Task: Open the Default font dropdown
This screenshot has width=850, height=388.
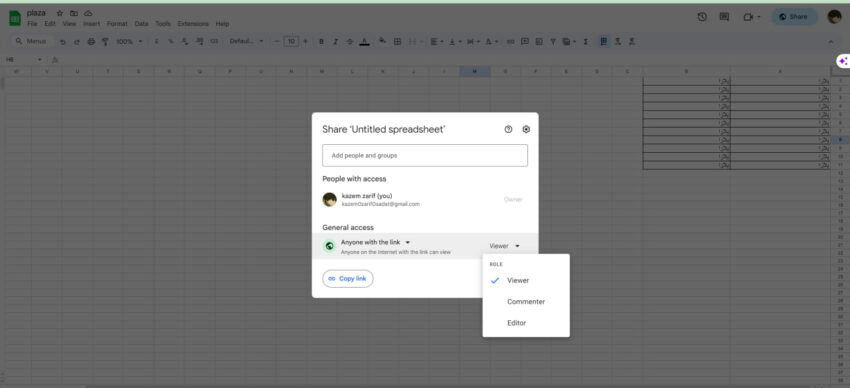Action: point(246,42)
